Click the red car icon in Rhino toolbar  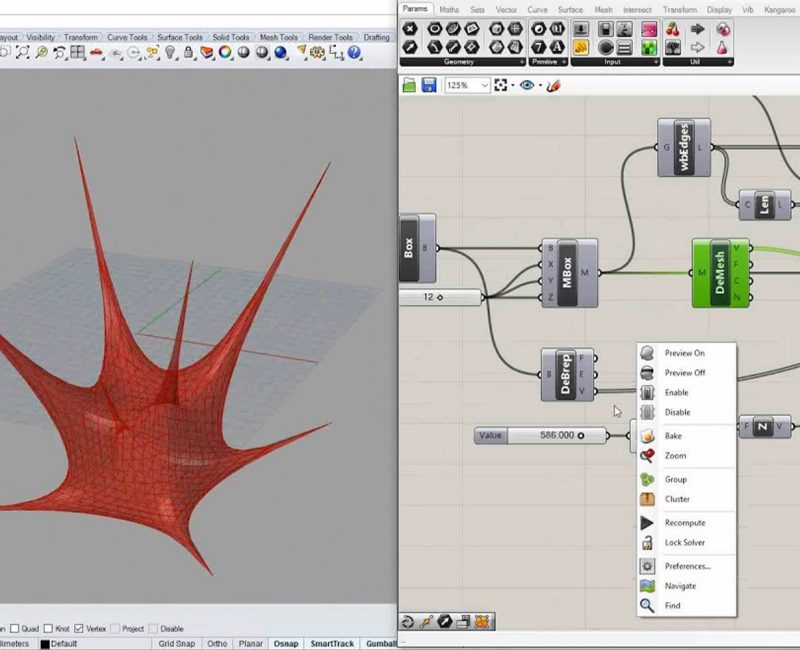(96, 52)
